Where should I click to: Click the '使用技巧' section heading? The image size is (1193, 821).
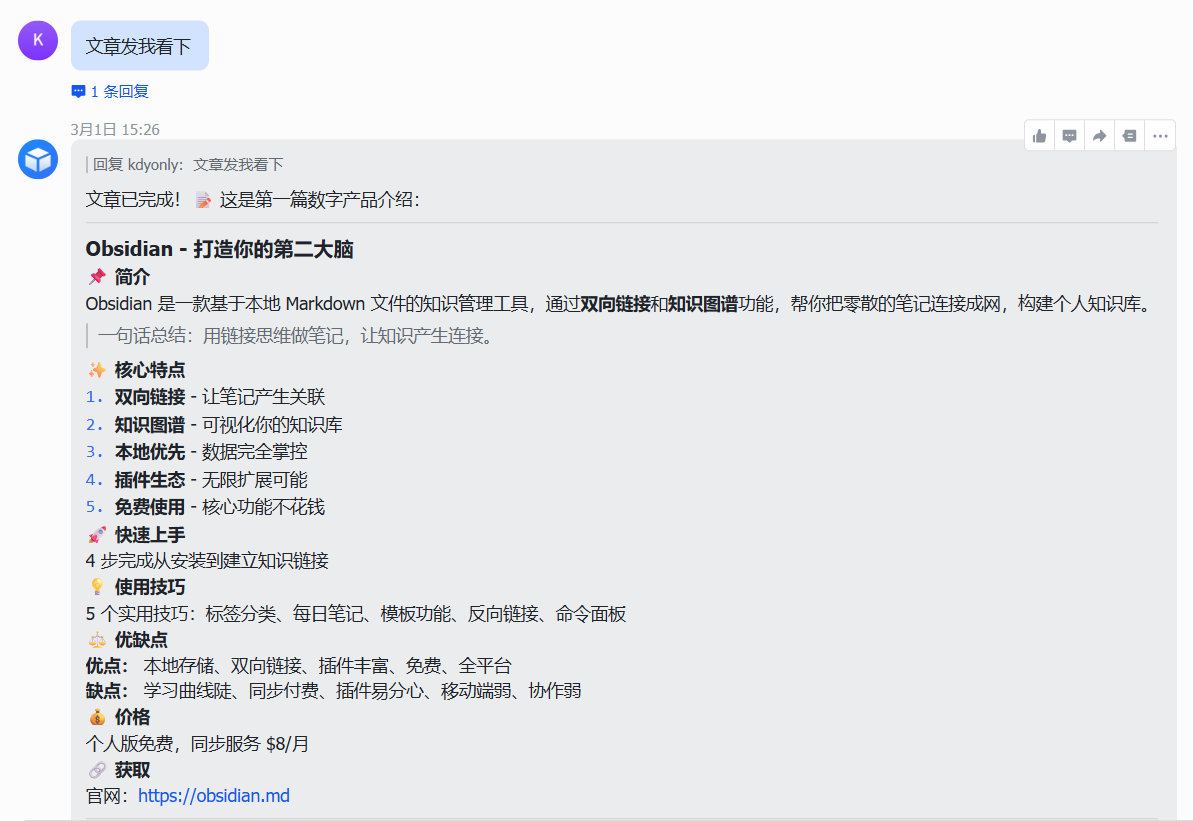point(150,587)
